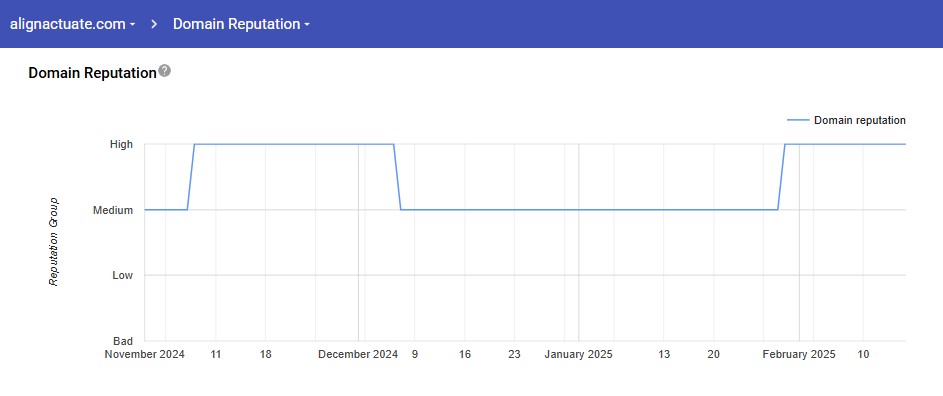Click the Domain Reputation section heading
Viewport: 943px width, 396px height.
pyautogui.click(x=92, y=73)
